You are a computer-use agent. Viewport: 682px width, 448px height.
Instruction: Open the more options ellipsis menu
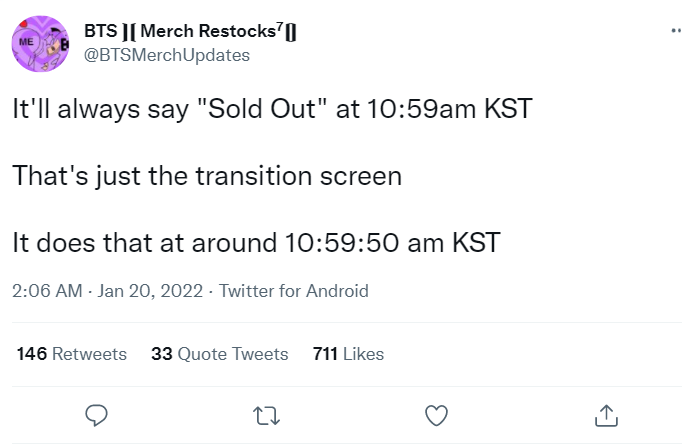(676, 30)
